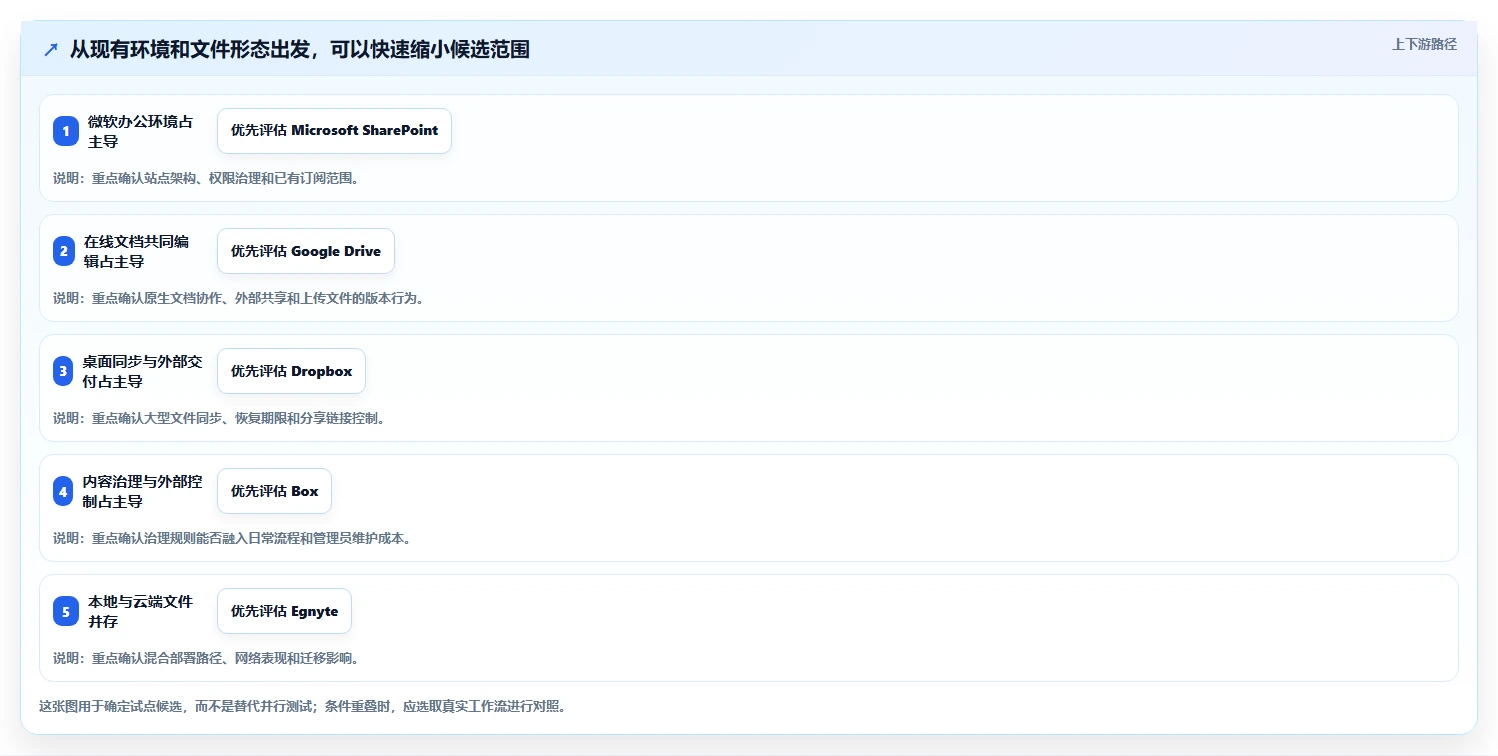Click footer text 这张图用于确定试点候选
This screenshot has width=1498, height=756.
pyautogui.click(x=305, y=706)
